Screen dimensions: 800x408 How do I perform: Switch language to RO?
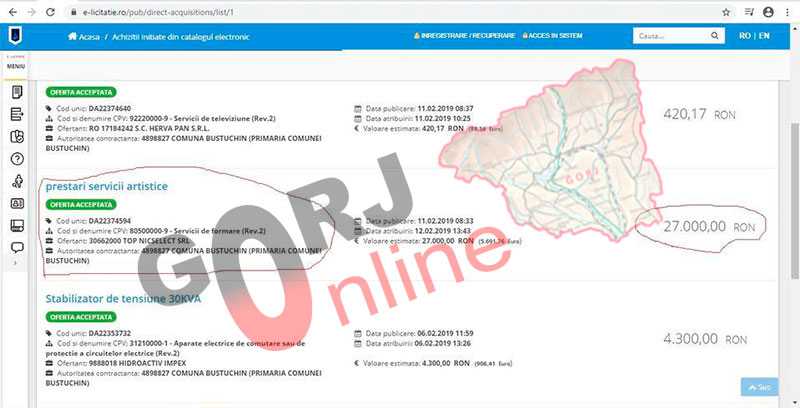745,36
